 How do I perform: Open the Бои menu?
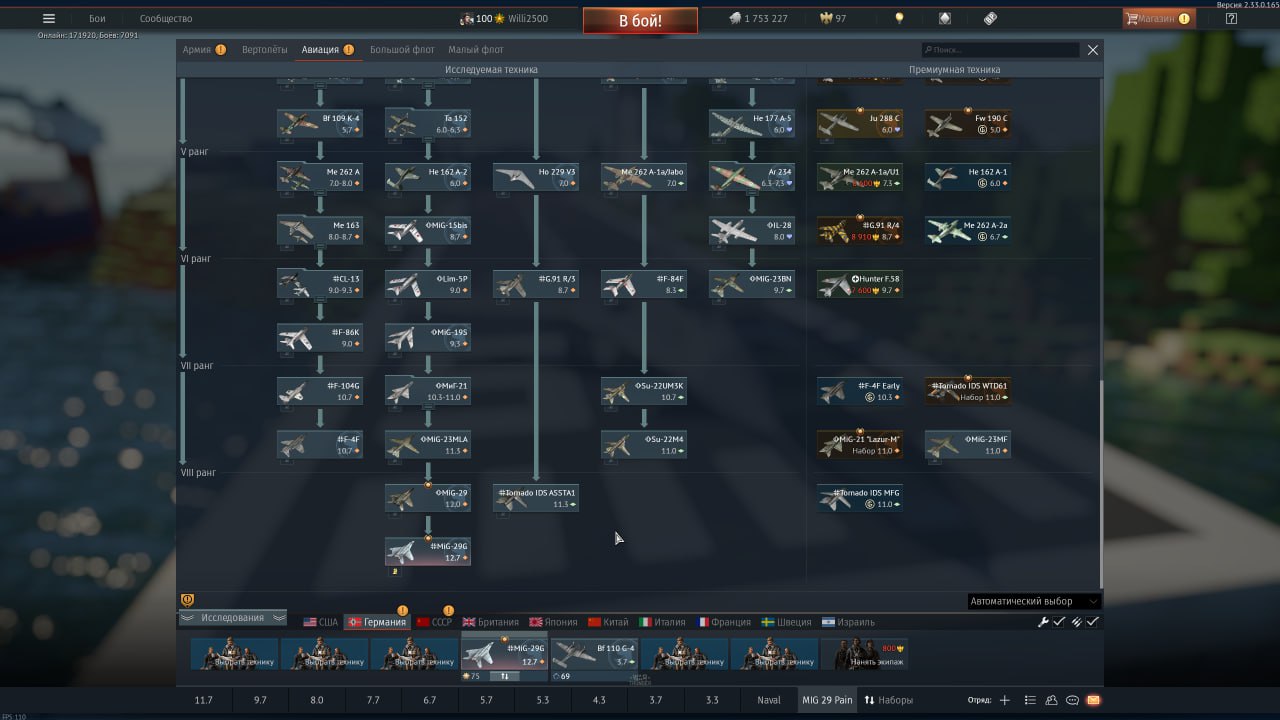(97, 18)
